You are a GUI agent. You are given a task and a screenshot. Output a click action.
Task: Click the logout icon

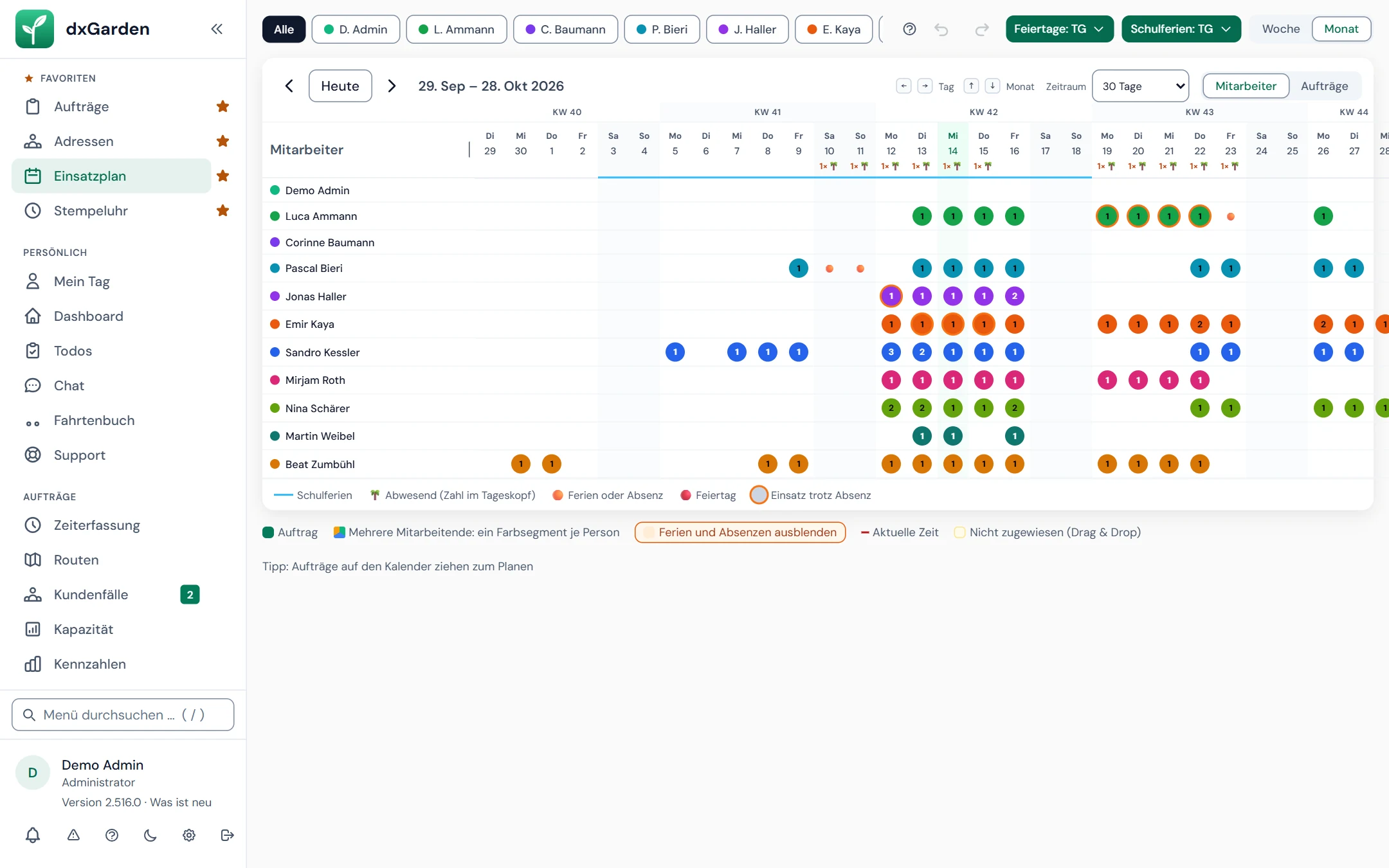(x=227, y=835)
